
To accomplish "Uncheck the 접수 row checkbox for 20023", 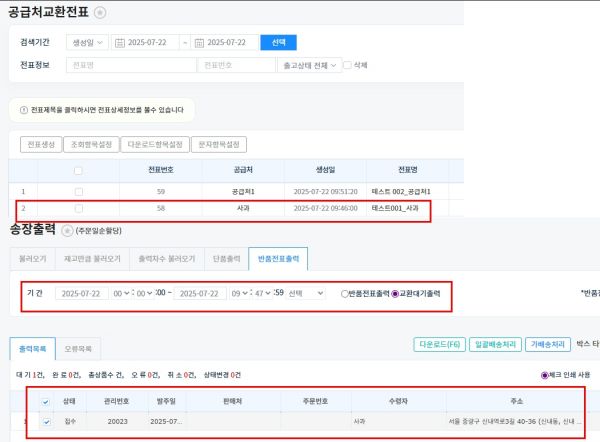I will (x=44, y=422).
